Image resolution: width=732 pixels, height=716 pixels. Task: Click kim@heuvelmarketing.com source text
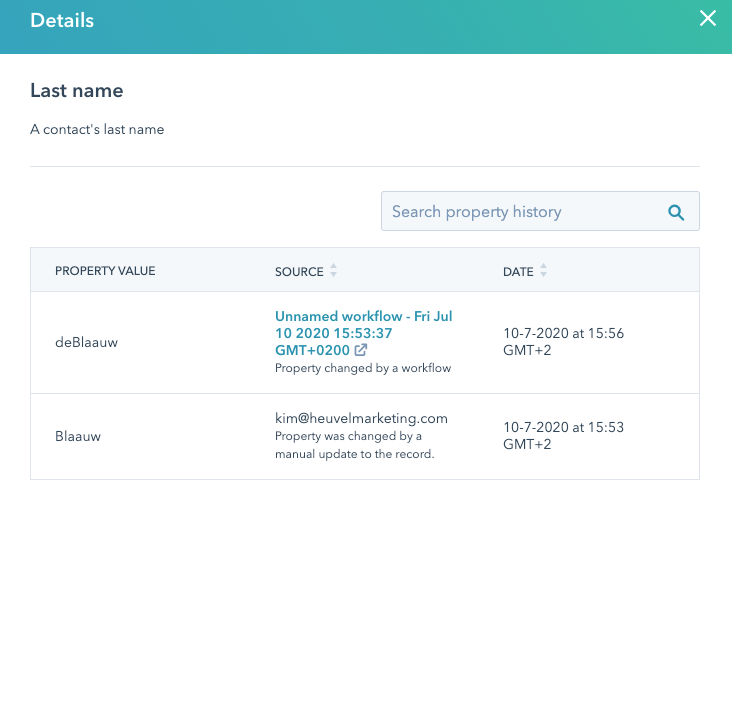tap(361, 418)
